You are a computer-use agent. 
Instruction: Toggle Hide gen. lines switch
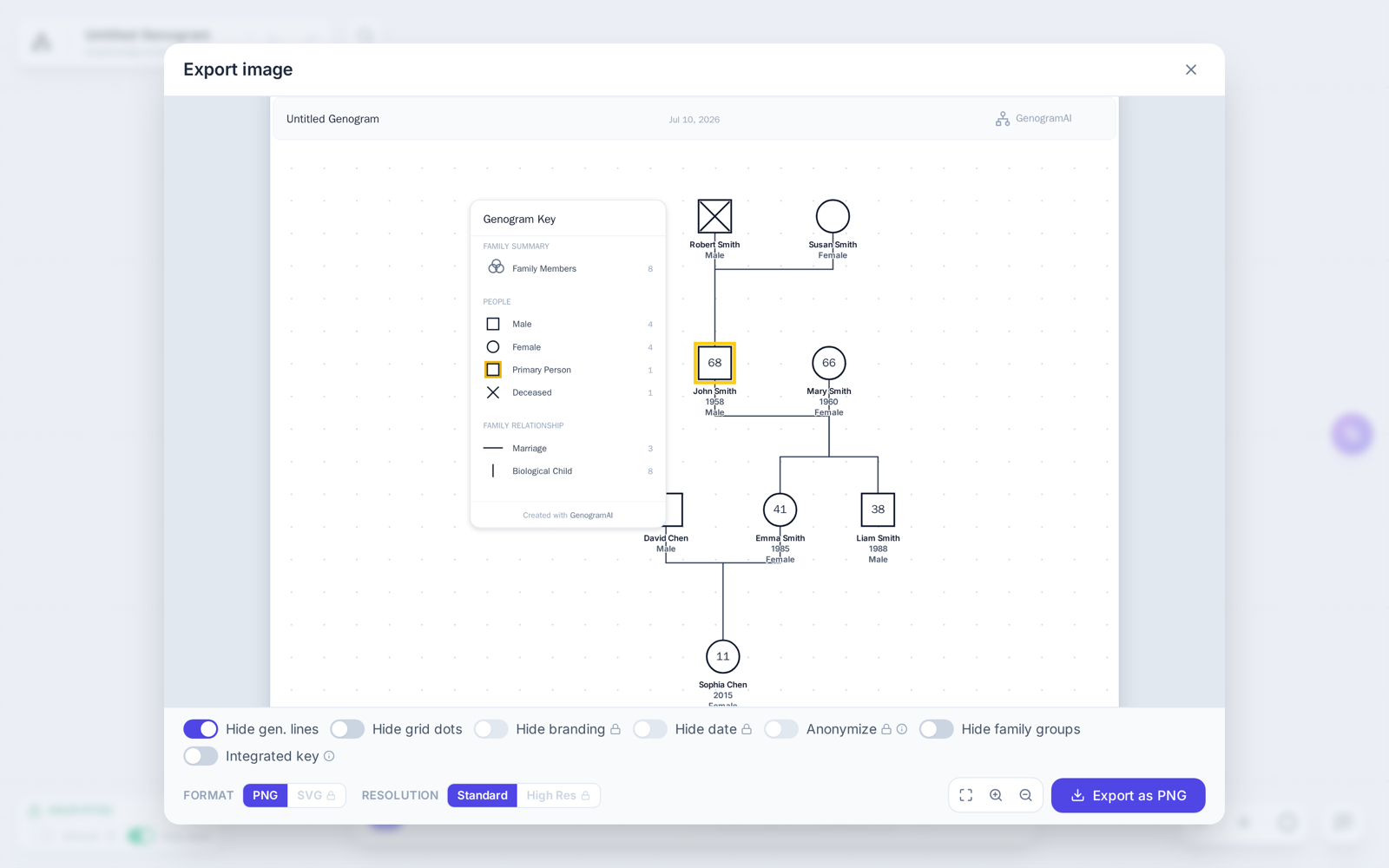point(201,729)
